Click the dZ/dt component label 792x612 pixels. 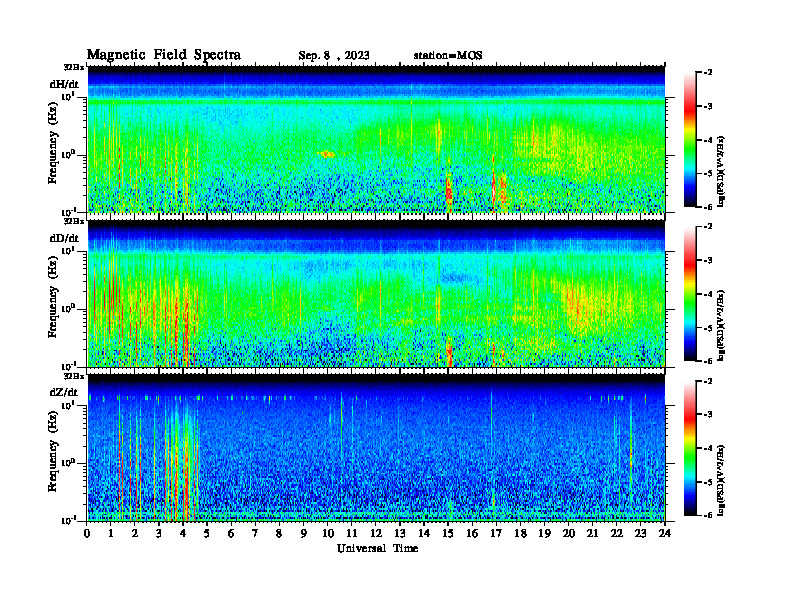pyautogui.click(x=64, y=392)
